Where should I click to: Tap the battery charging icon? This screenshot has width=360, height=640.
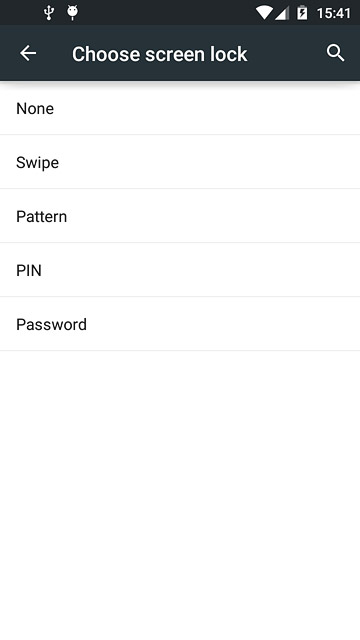[x=302, y=13]
